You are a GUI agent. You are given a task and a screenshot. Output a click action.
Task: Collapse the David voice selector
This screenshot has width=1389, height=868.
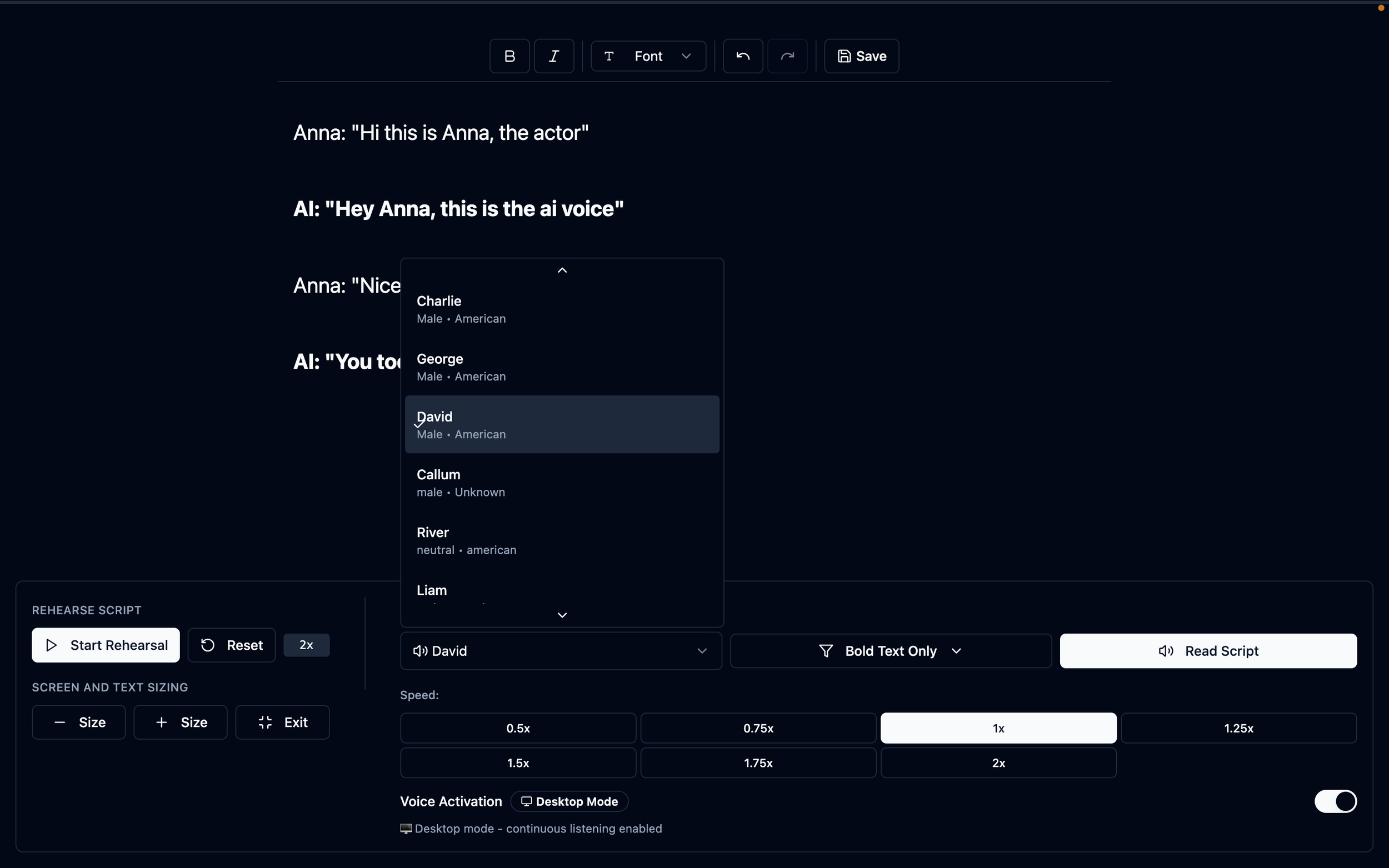(x=561, y=651)
